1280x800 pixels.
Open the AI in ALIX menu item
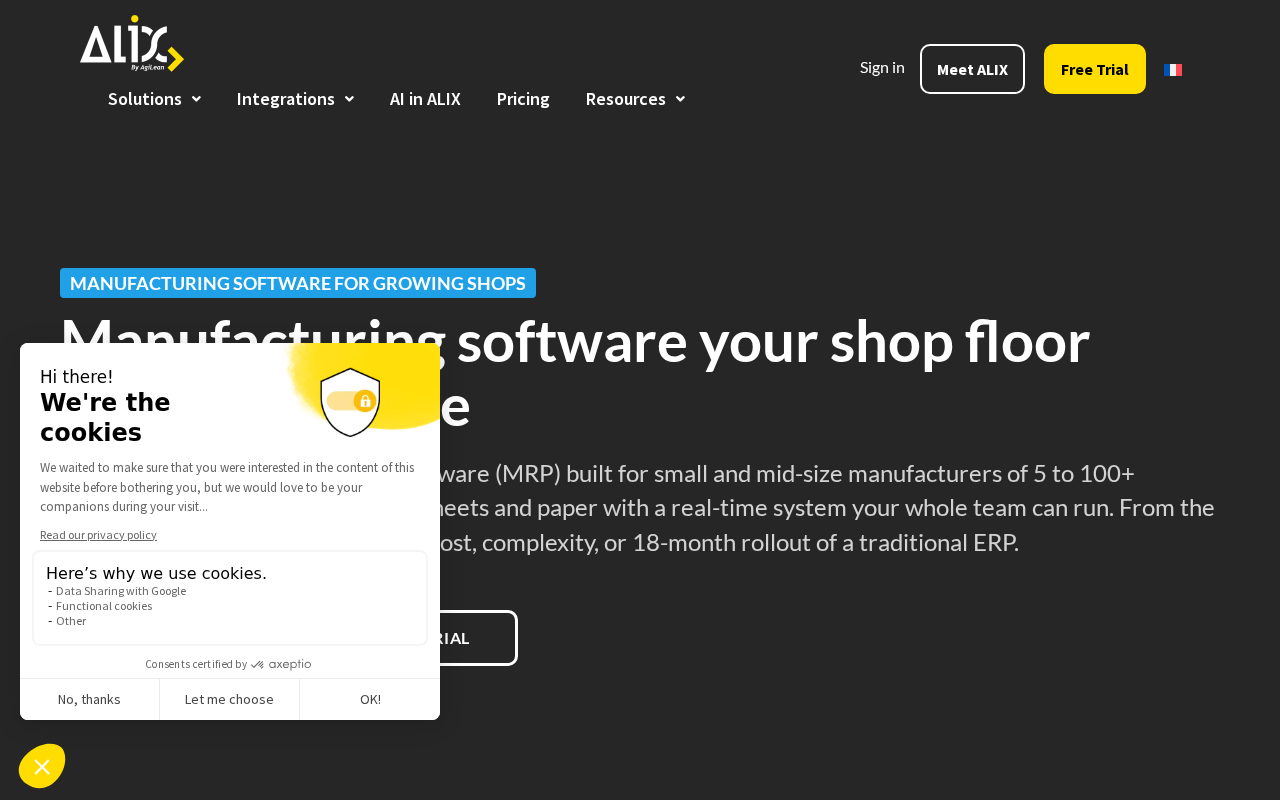[425, 99]
